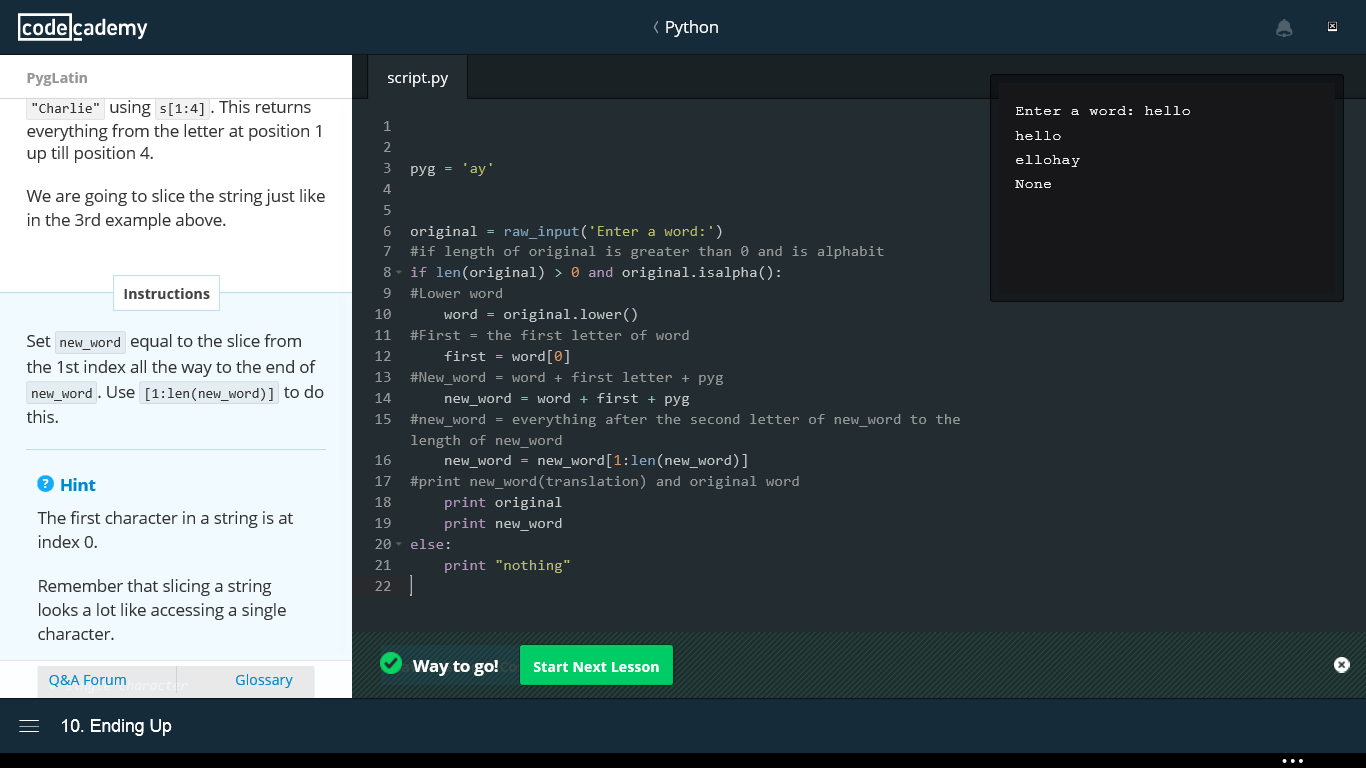Click the green checkmark next to Way to go!
Image resolution: width=1366 pixels, height=768 pixels.
[390, 663]
